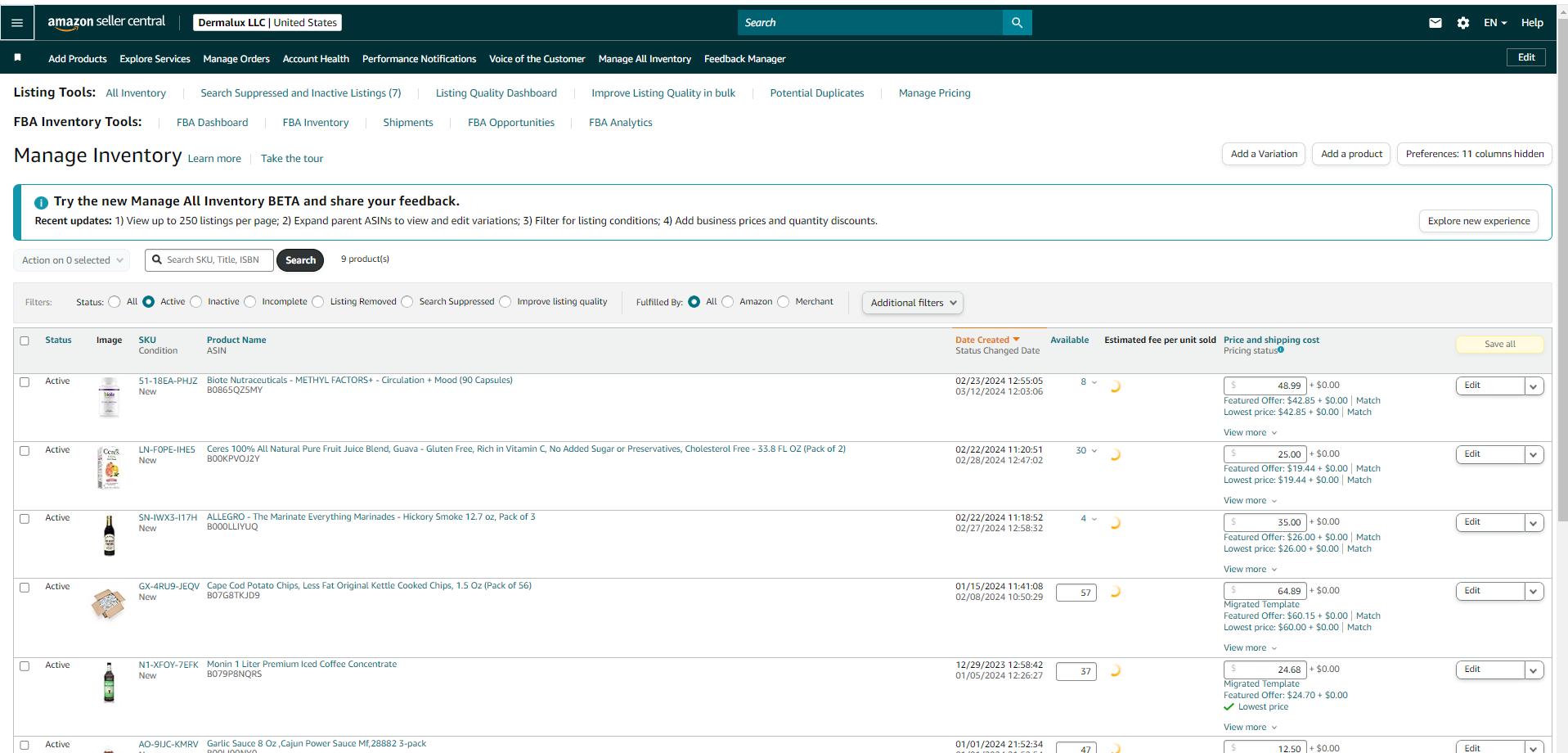Image resolution: width=1568 pixels, height=753 pixels.
Task: Select the checkbox for SKU LN-FOPE-IHE5
Action: pyautogui.click(x=25, y=451)
